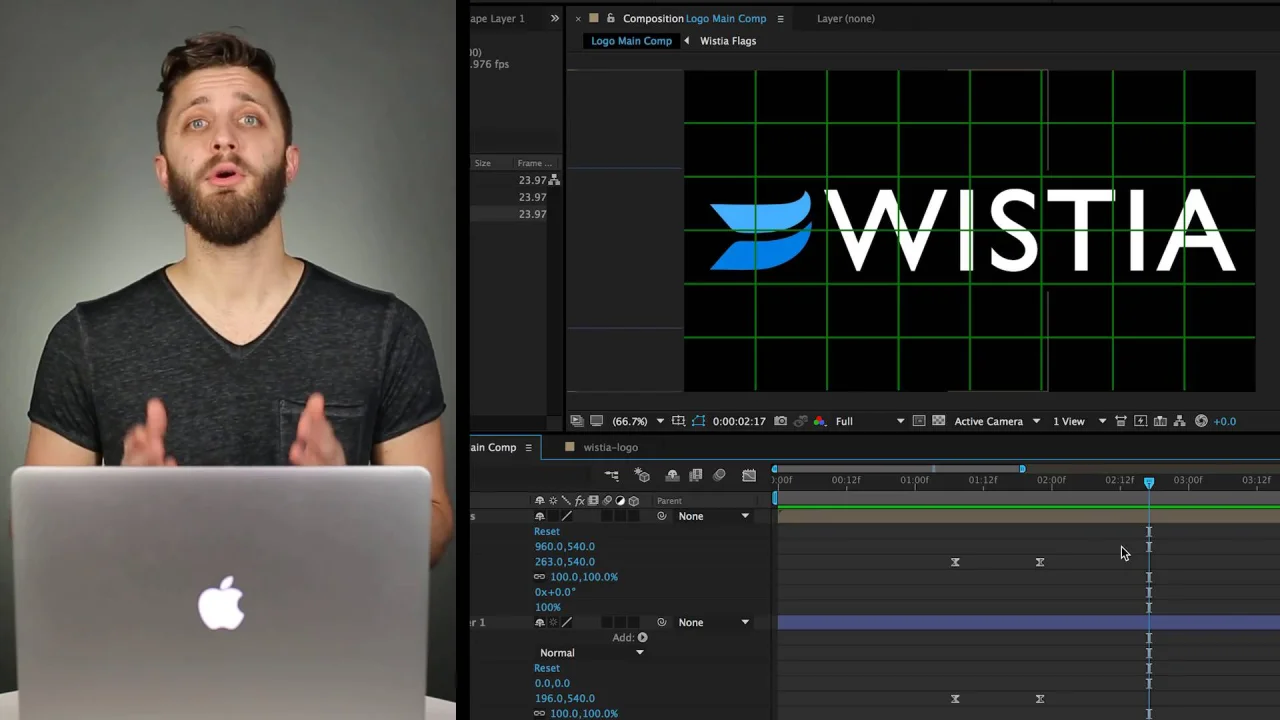
Task: Click the Show Snapshot icon
Action: 799,421
